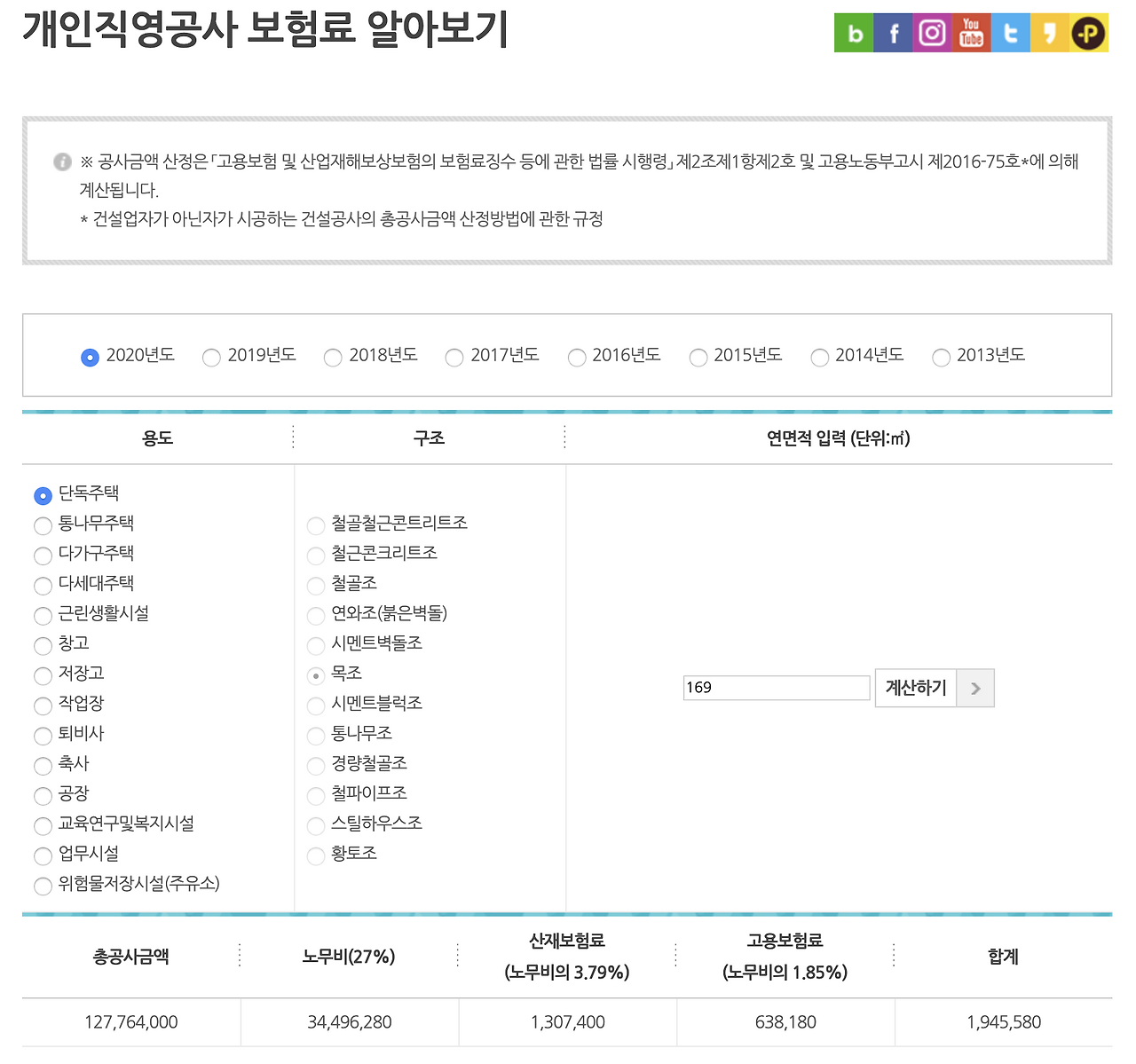Click the arrow next to 계산하기
This screenshot has width=1136, height=1064.
click(975, 688)
